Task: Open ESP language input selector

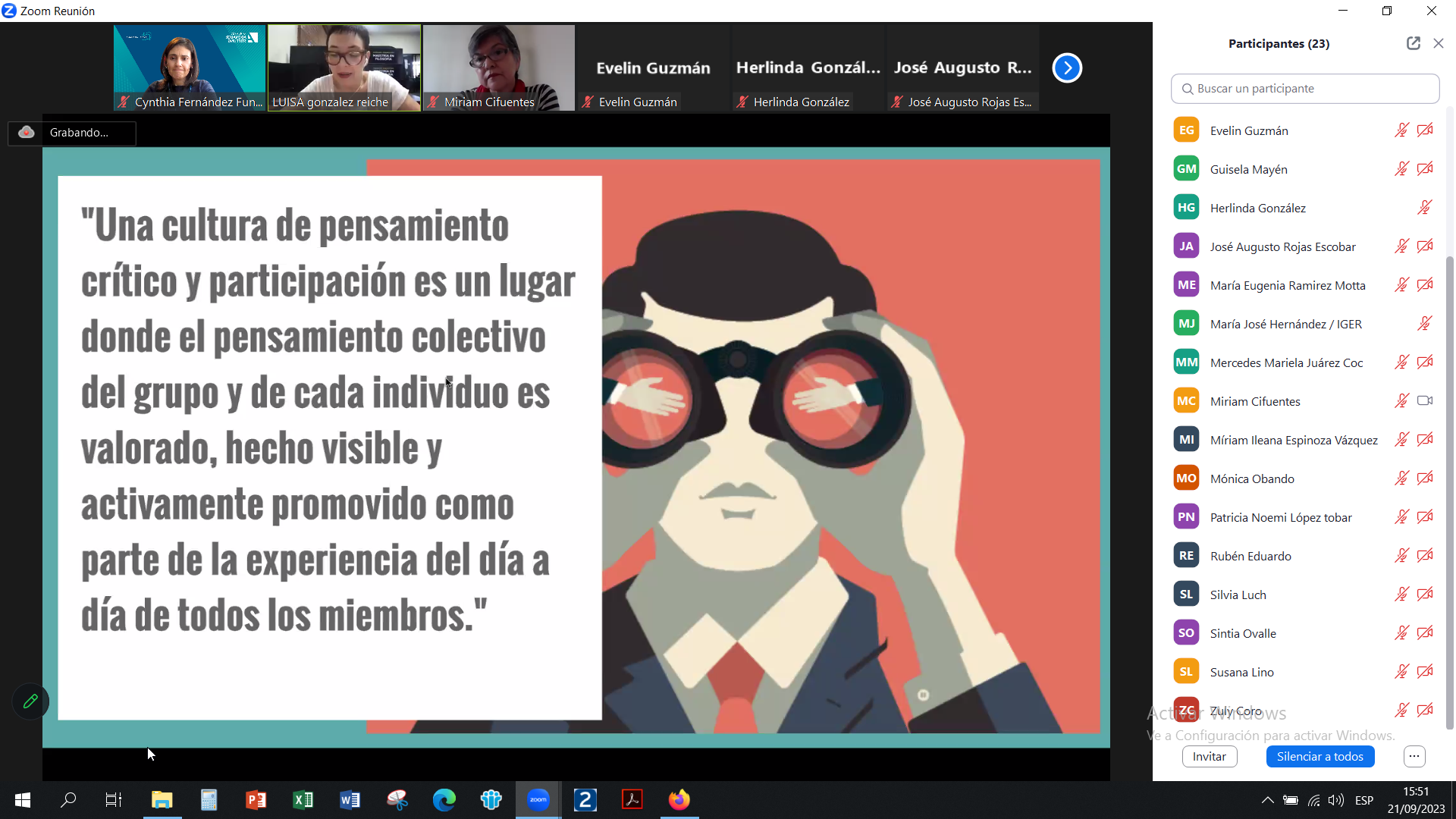Action: 1363,800
